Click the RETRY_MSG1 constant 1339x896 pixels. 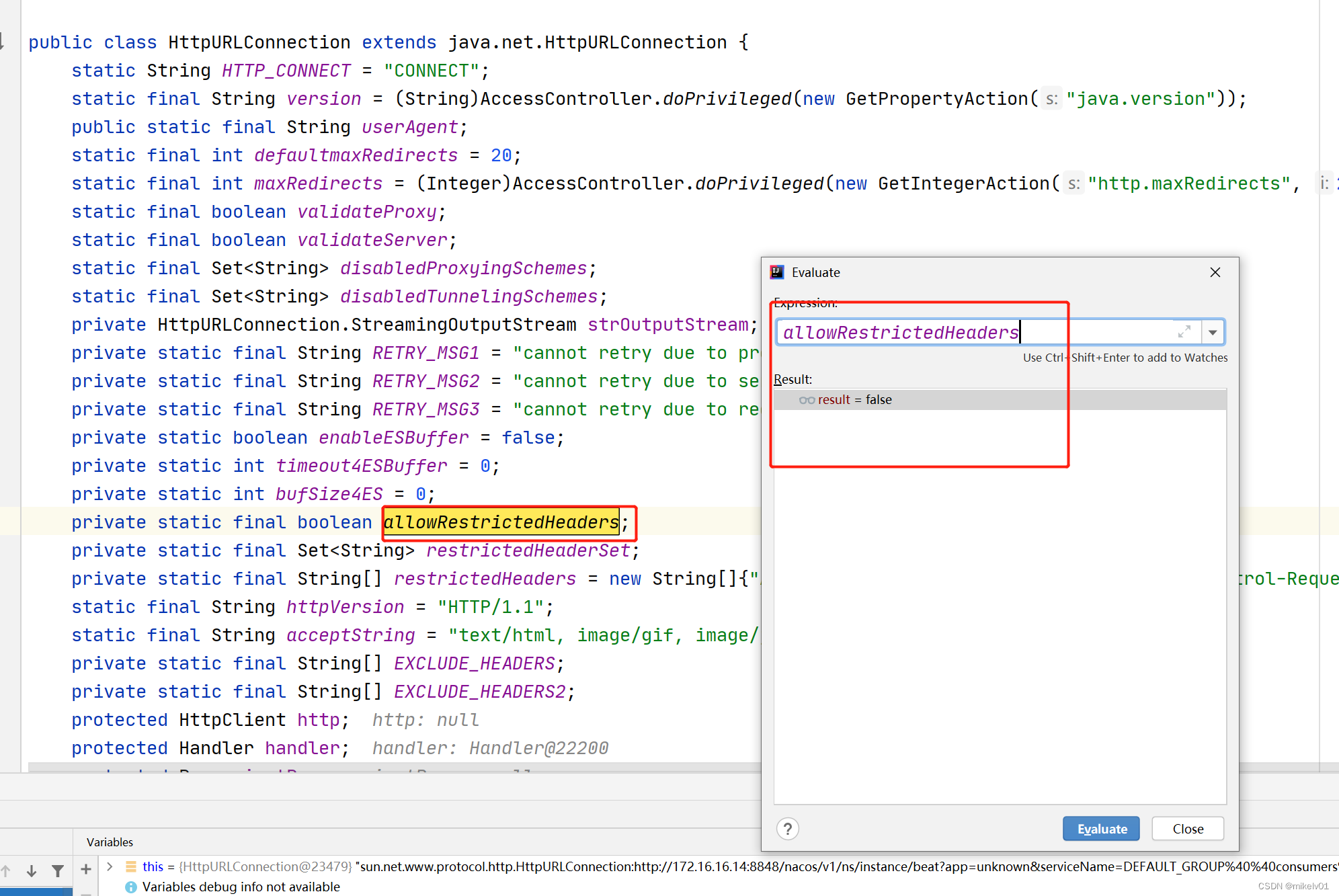click(x=426, y=353)
